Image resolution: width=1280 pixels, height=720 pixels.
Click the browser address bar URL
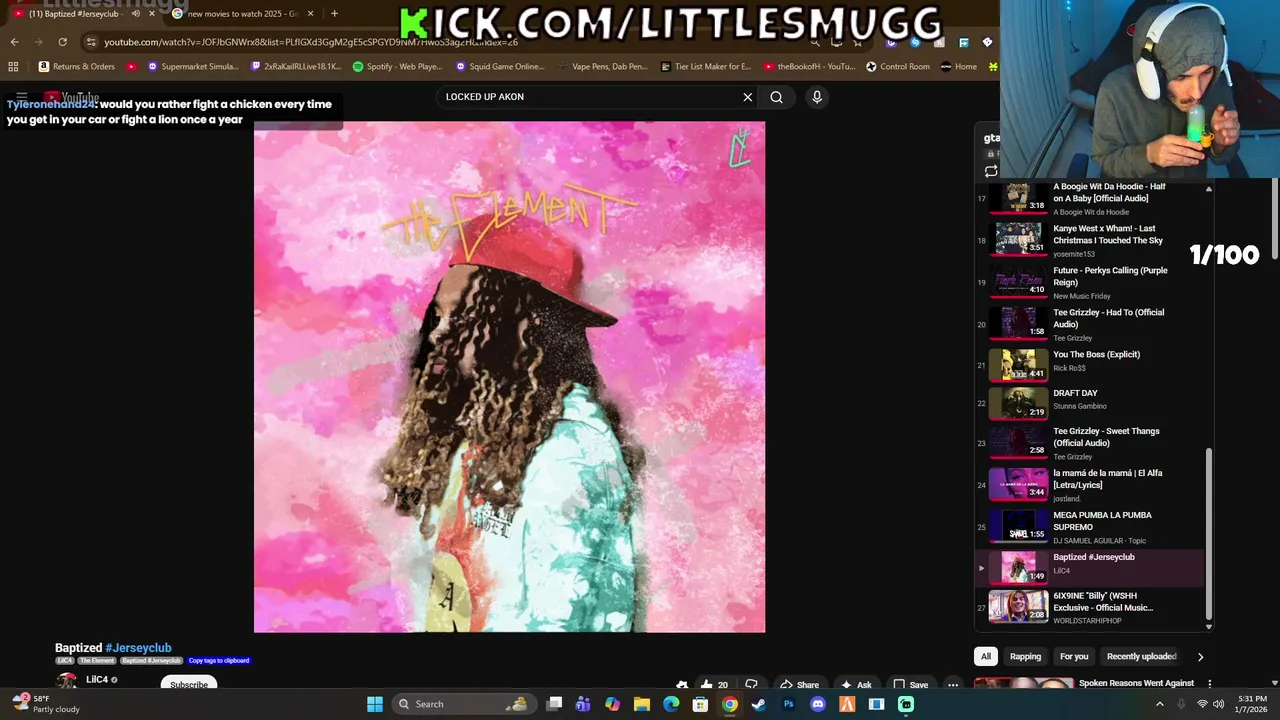point(311,42)
